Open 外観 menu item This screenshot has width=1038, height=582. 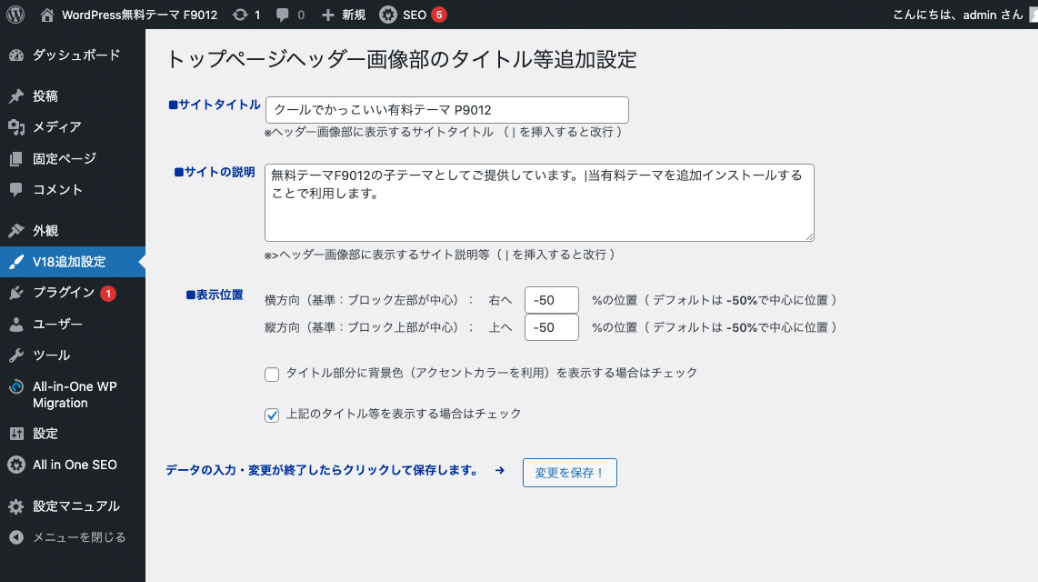pyautogui.click(x=73, y=230)
